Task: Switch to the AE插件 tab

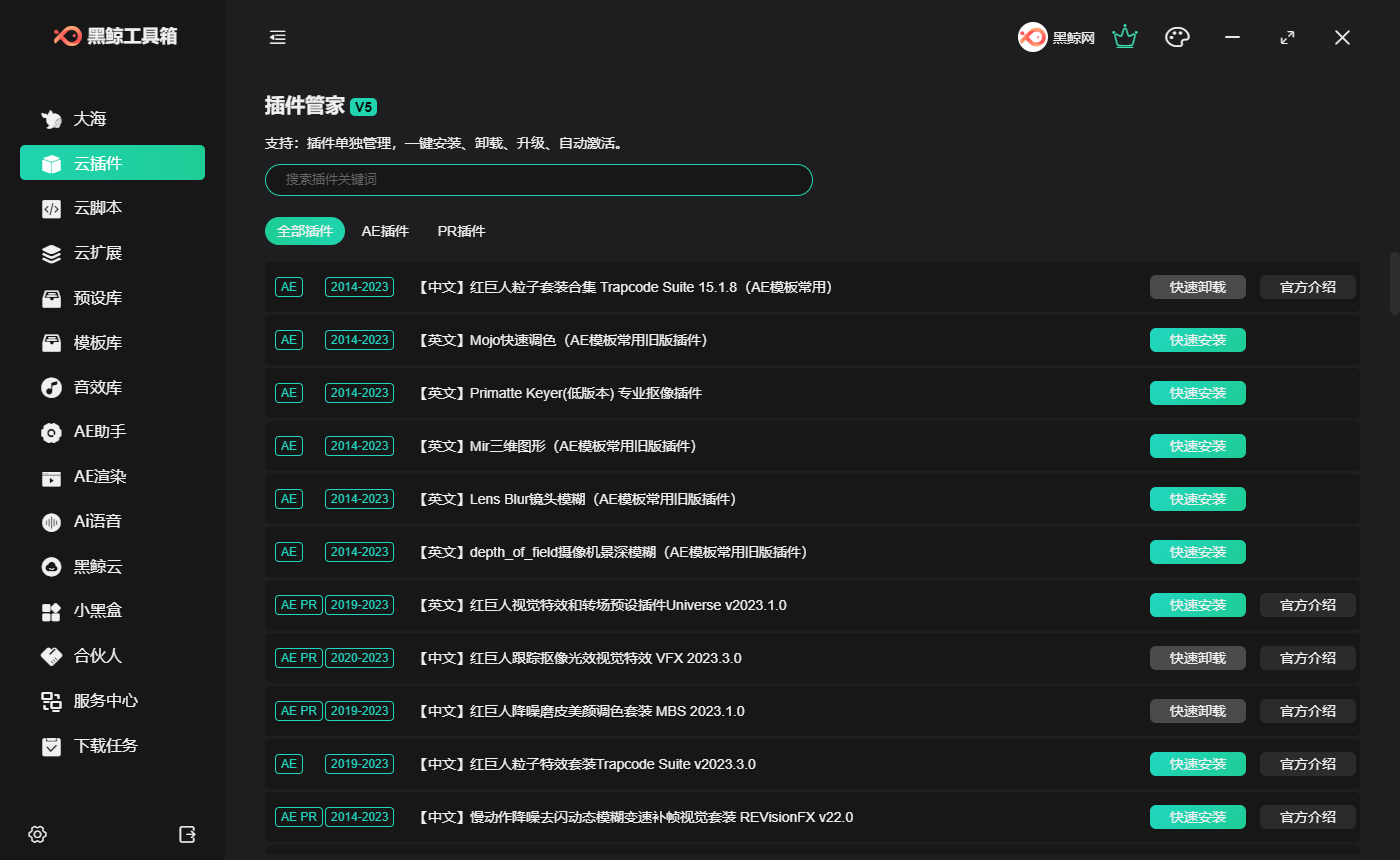Action: [385, 231]
